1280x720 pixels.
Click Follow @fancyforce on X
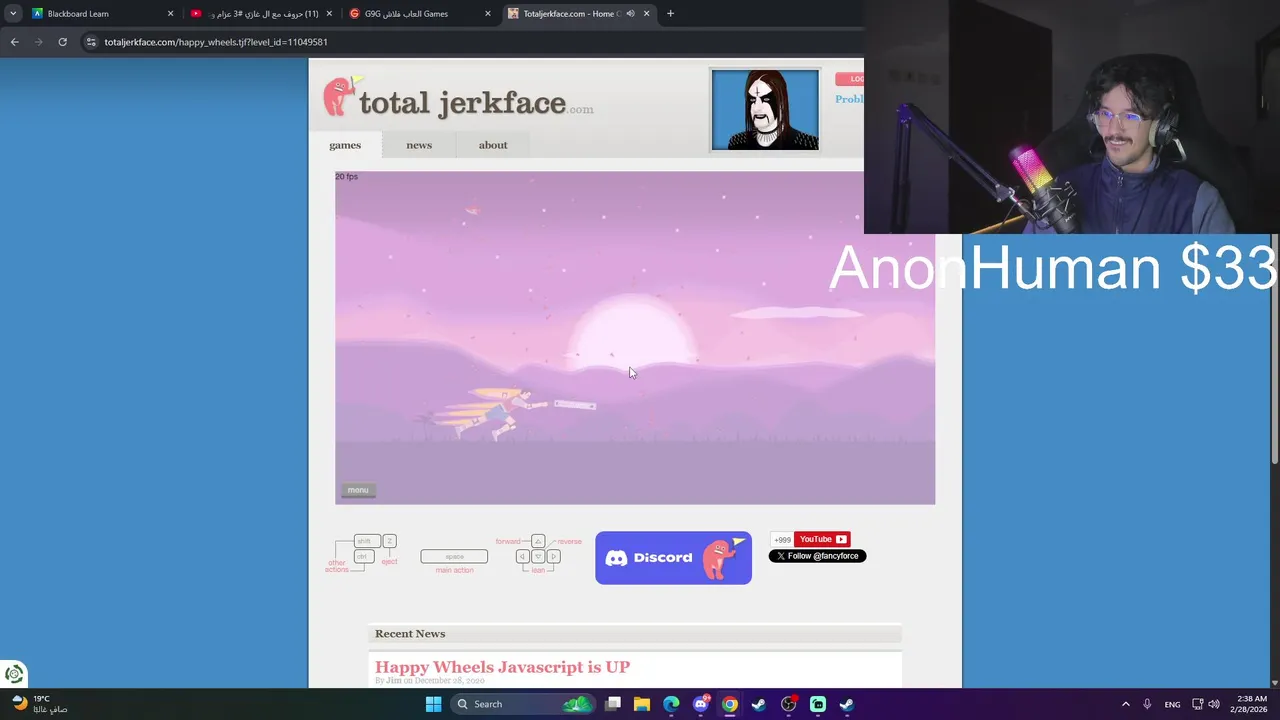(817, 556)
